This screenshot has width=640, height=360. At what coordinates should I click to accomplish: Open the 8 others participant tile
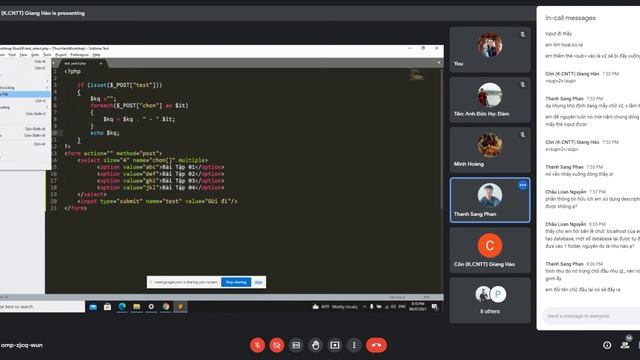[490, 300]
